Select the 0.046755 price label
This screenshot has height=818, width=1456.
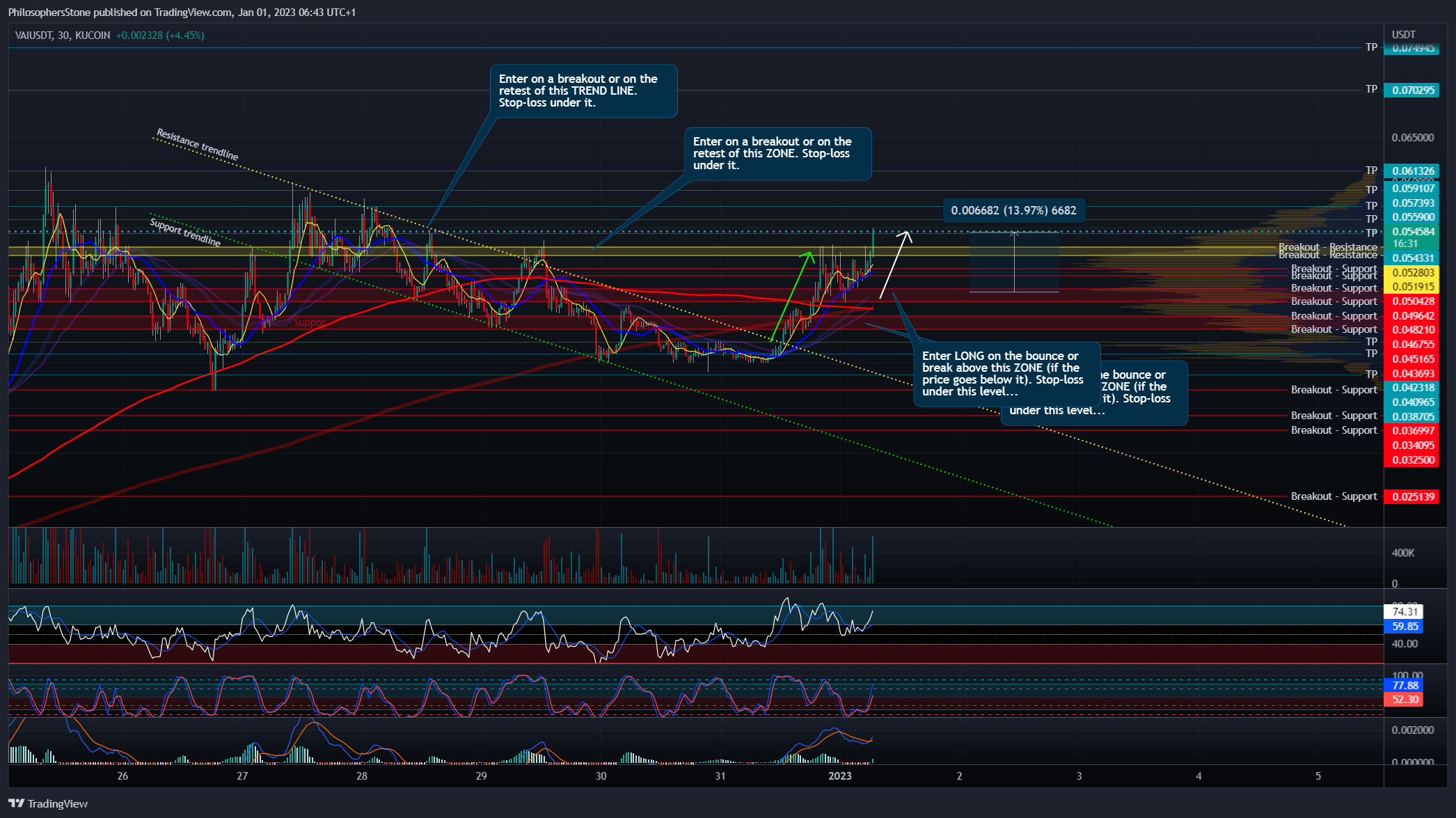pyautogui.click(x=1411, y=344)
